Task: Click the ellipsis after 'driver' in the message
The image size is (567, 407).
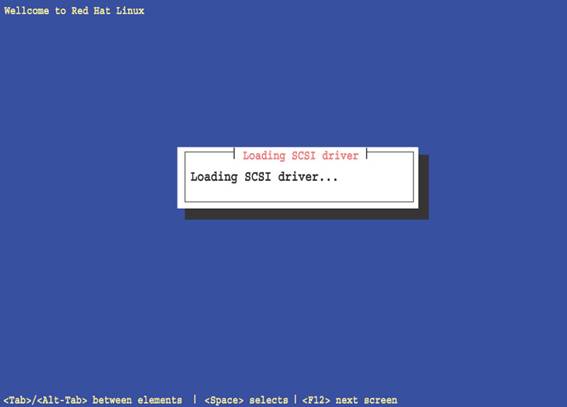Action: (329, 179)
